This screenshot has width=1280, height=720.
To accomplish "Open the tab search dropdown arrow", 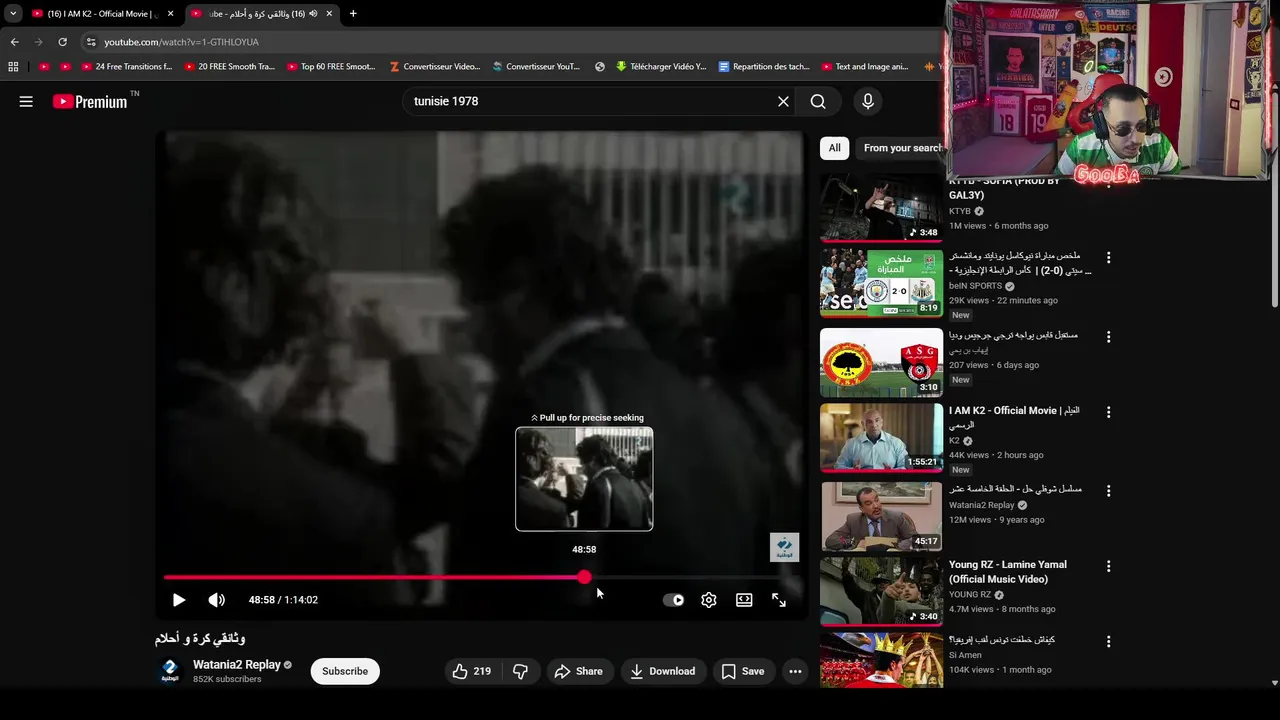I will point(13,14).
